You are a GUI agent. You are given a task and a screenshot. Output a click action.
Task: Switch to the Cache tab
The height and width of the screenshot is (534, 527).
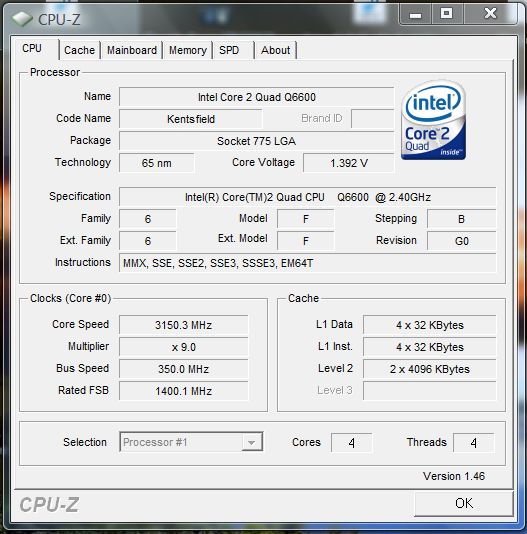pyautogui.click(x=79, y=50)
